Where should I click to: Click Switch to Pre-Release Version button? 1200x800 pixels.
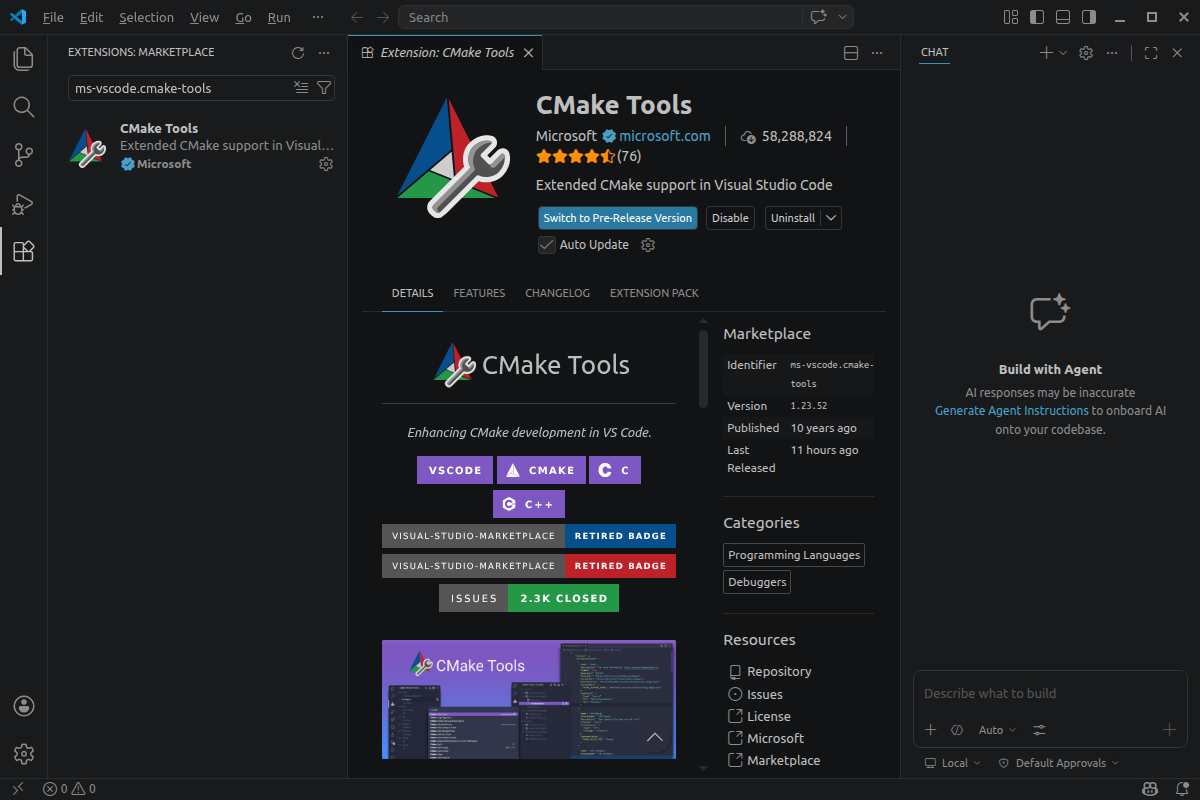[617, 218]
